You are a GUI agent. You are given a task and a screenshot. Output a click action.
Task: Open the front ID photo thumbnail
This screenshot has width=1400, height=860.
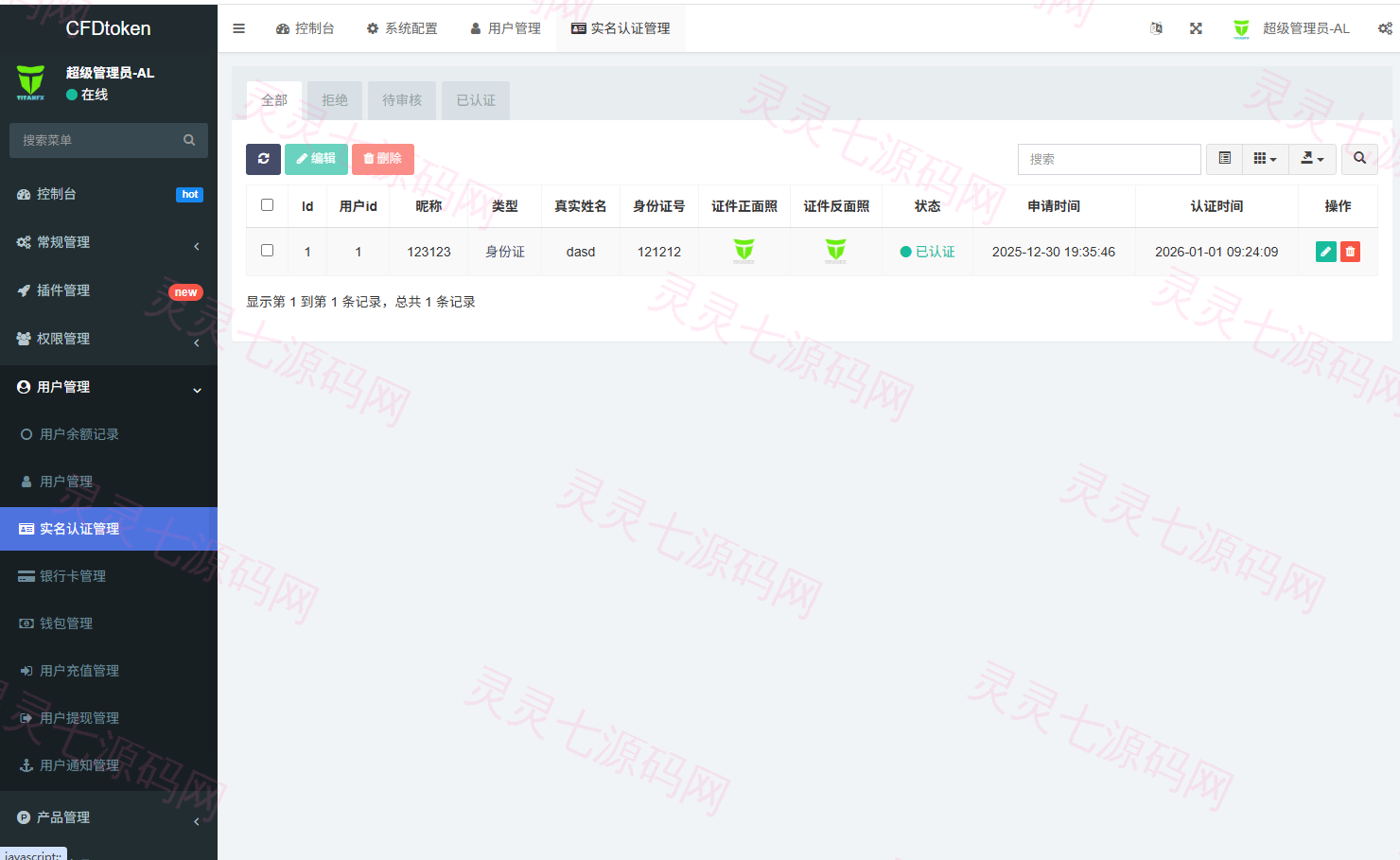[744, 251]
